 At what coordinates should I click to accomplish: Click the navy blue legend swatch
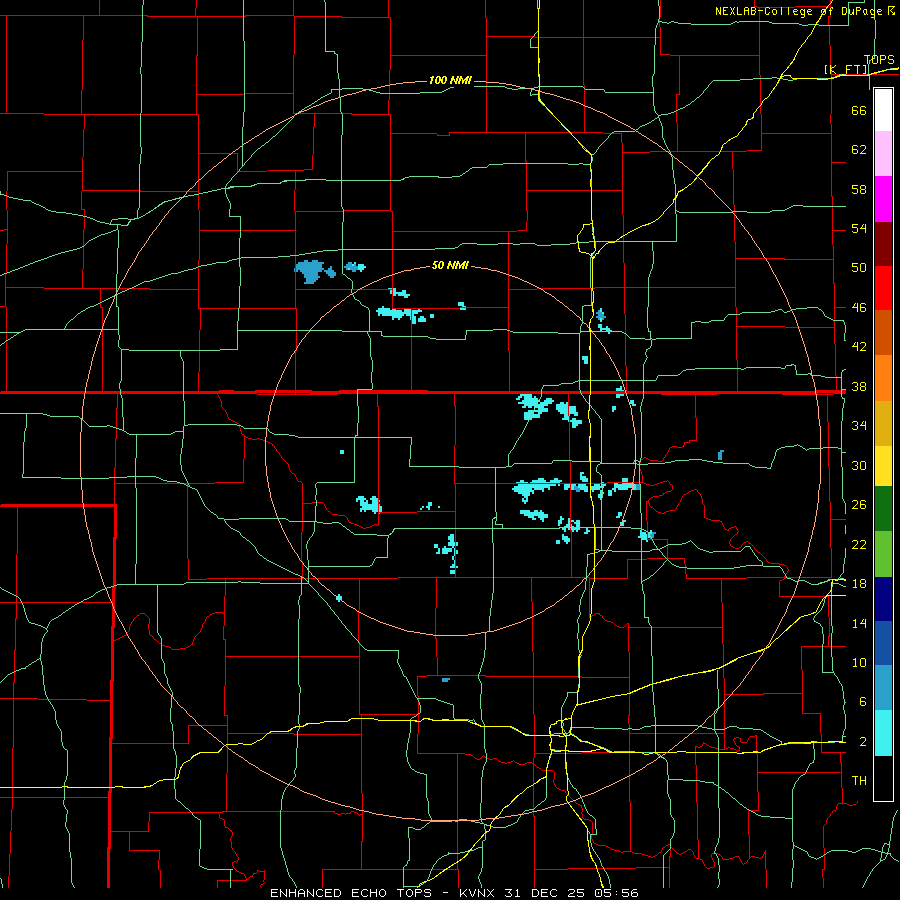pyautogui.click(x=883, y=599)
